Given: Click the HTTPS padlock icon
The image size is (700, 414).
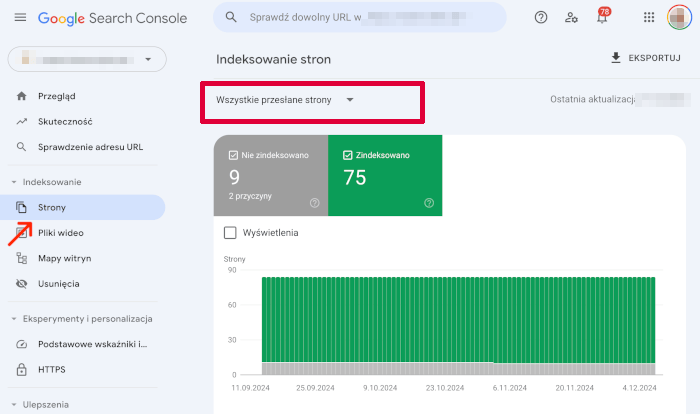Looking at the screenshot, I should (x=21, y=369).
